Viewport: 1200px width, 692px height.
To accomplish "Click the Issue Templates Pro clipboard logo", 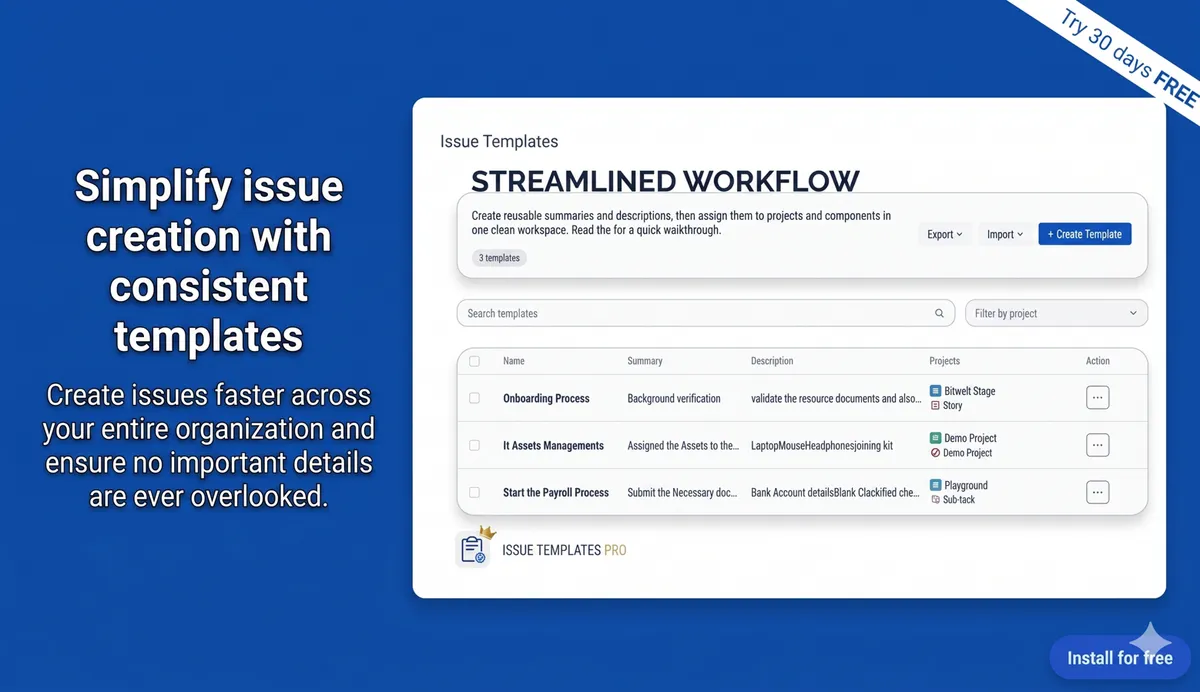I will point(472,550).
